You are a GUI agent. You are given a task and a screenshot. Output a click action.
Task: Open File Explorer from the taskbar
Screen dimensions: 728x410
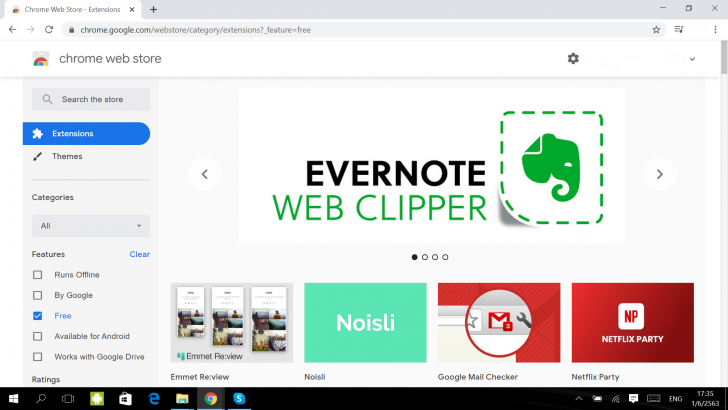click(182, 399)
